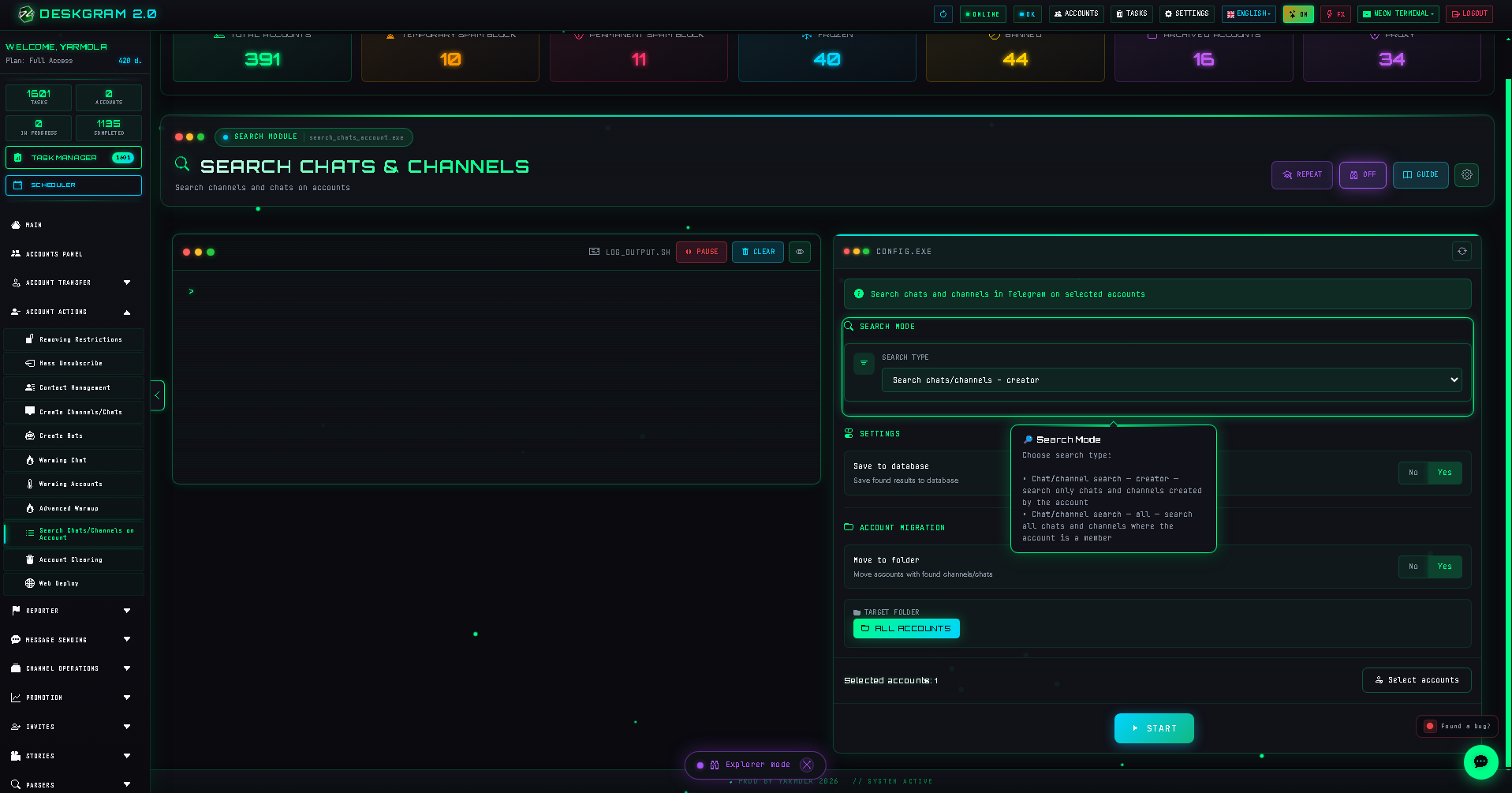Click the Warming Chat flame icon

click(x=30, y=460)
